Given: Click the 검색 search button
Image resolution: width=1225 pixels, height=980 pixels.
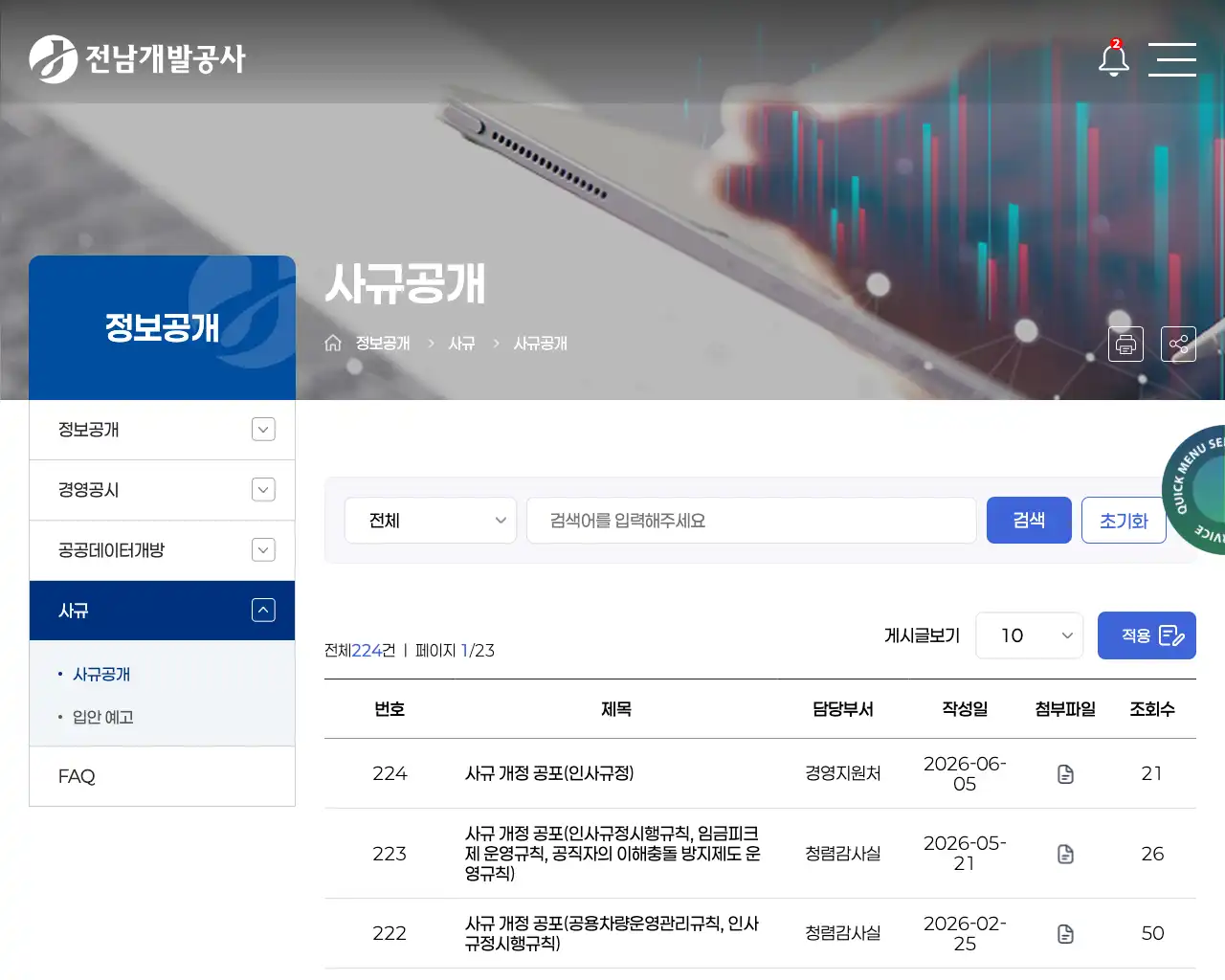Looking at the screenshot, I should (1029, 521).
